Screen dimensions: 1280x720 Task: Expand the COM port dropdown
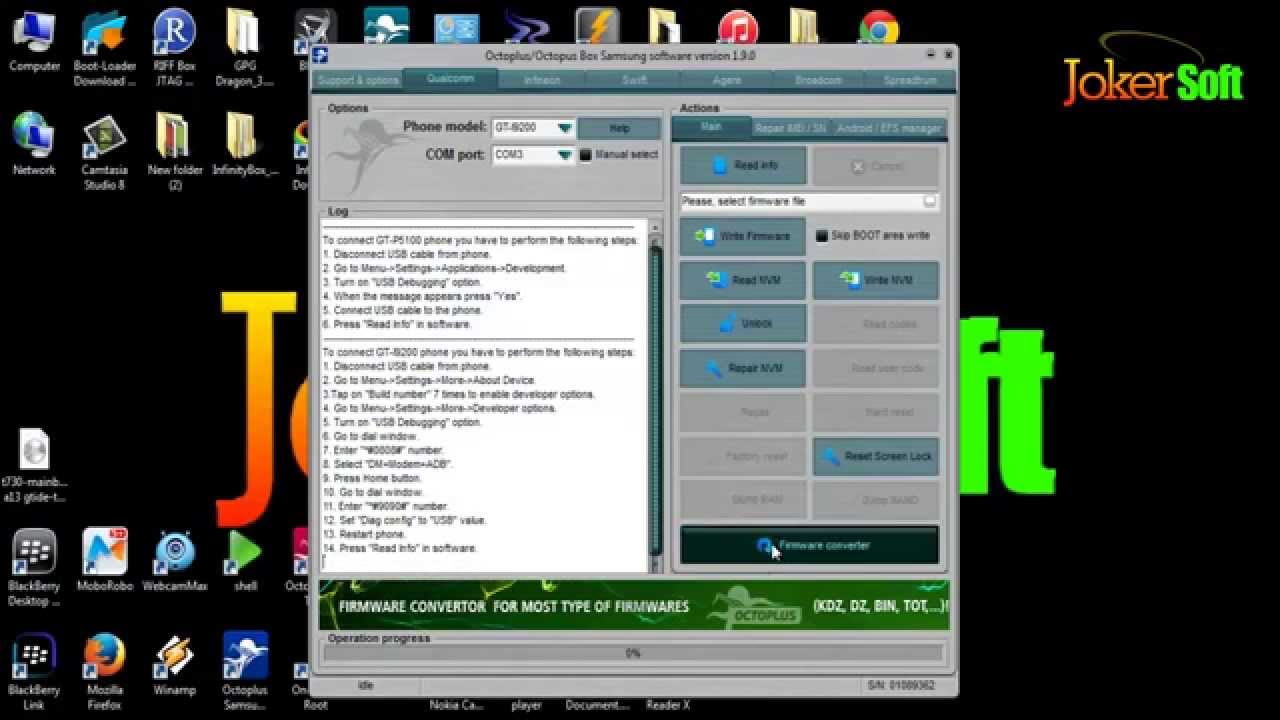click(x=565, y=155)
